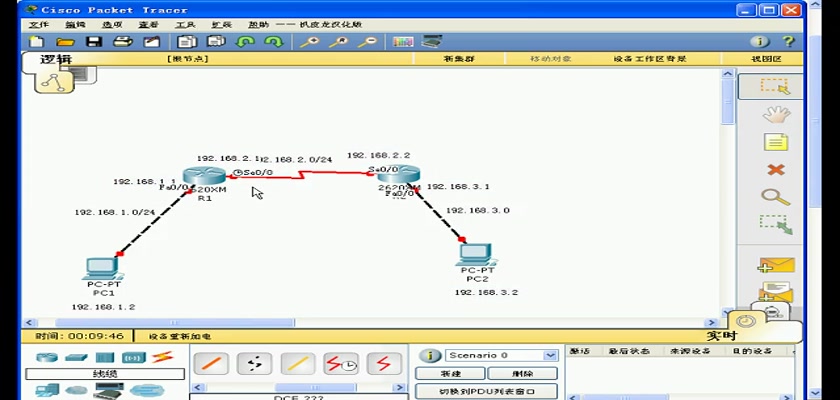Image resolution: width=840 pixels, height=400 pixels.
Task: Select the Inspect magnifier tool in right panel
Action: coord(775,197)
